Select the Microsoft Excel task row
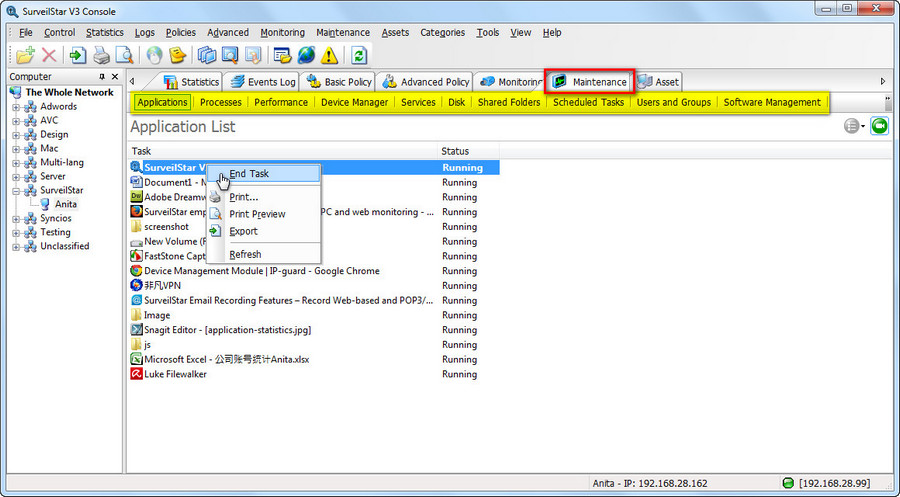The image size is (900, 497). [x=313, y=359]
